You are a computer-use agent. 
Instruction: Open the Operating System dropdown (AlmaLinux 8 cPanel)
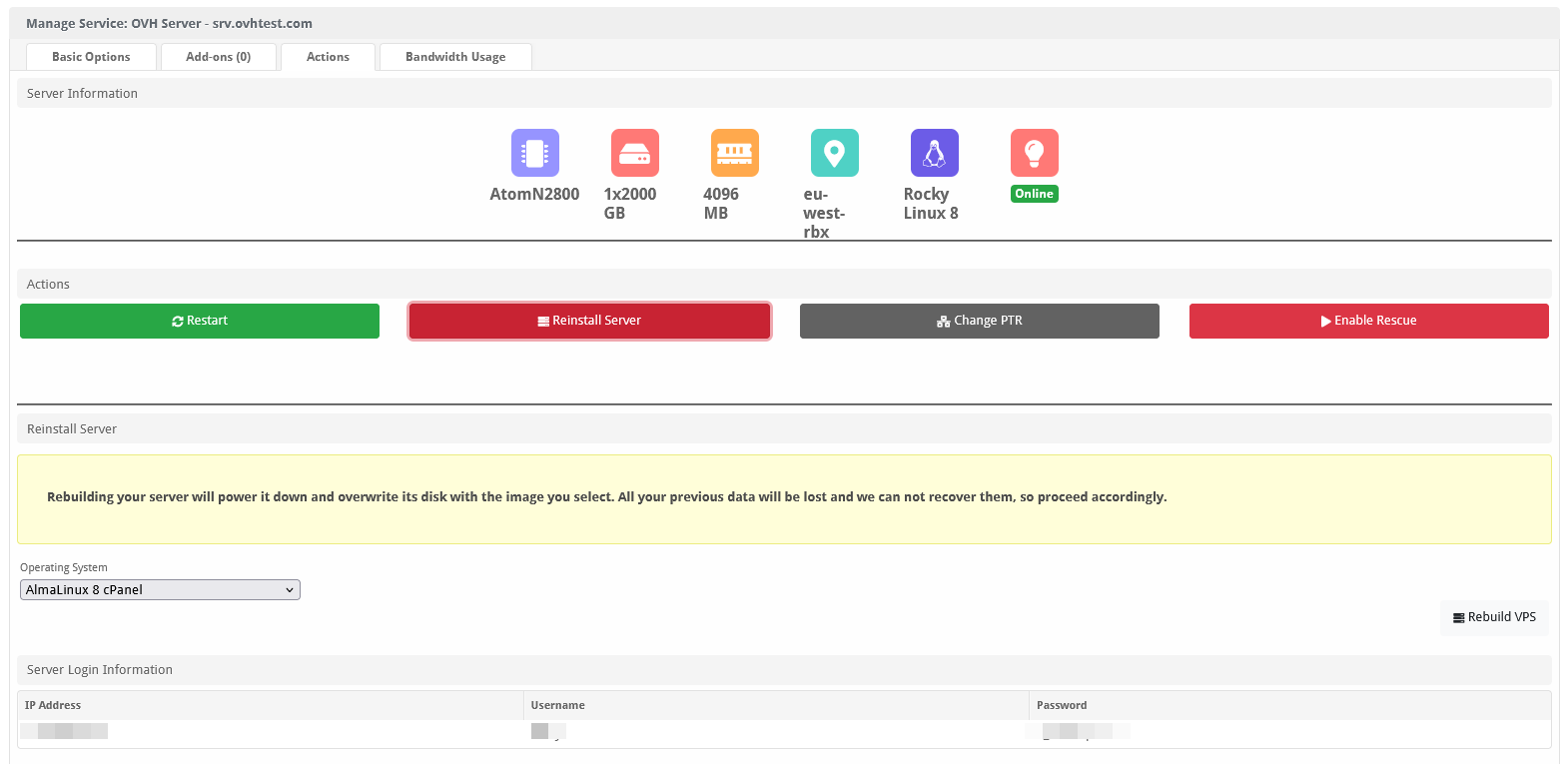pos(160,590)
